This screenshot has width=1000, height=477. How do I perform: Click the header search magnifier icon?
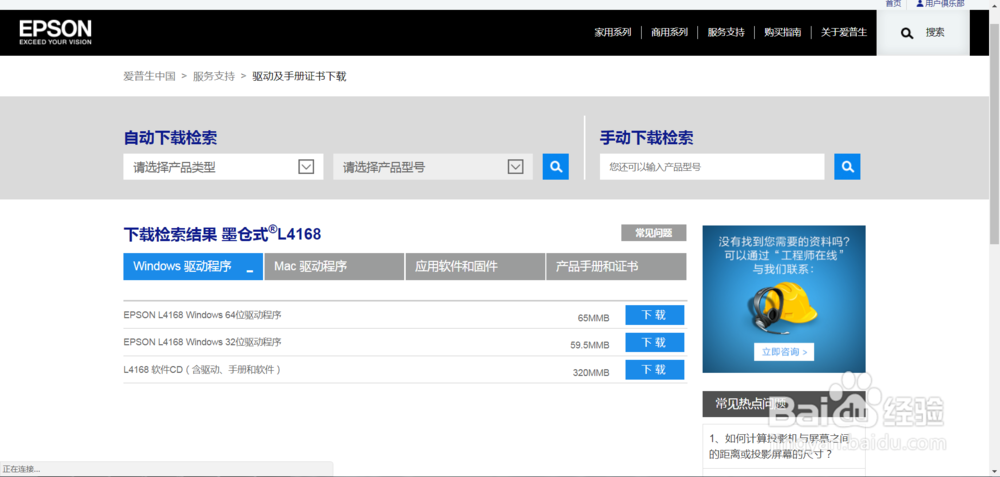click(x=907, y=33)
